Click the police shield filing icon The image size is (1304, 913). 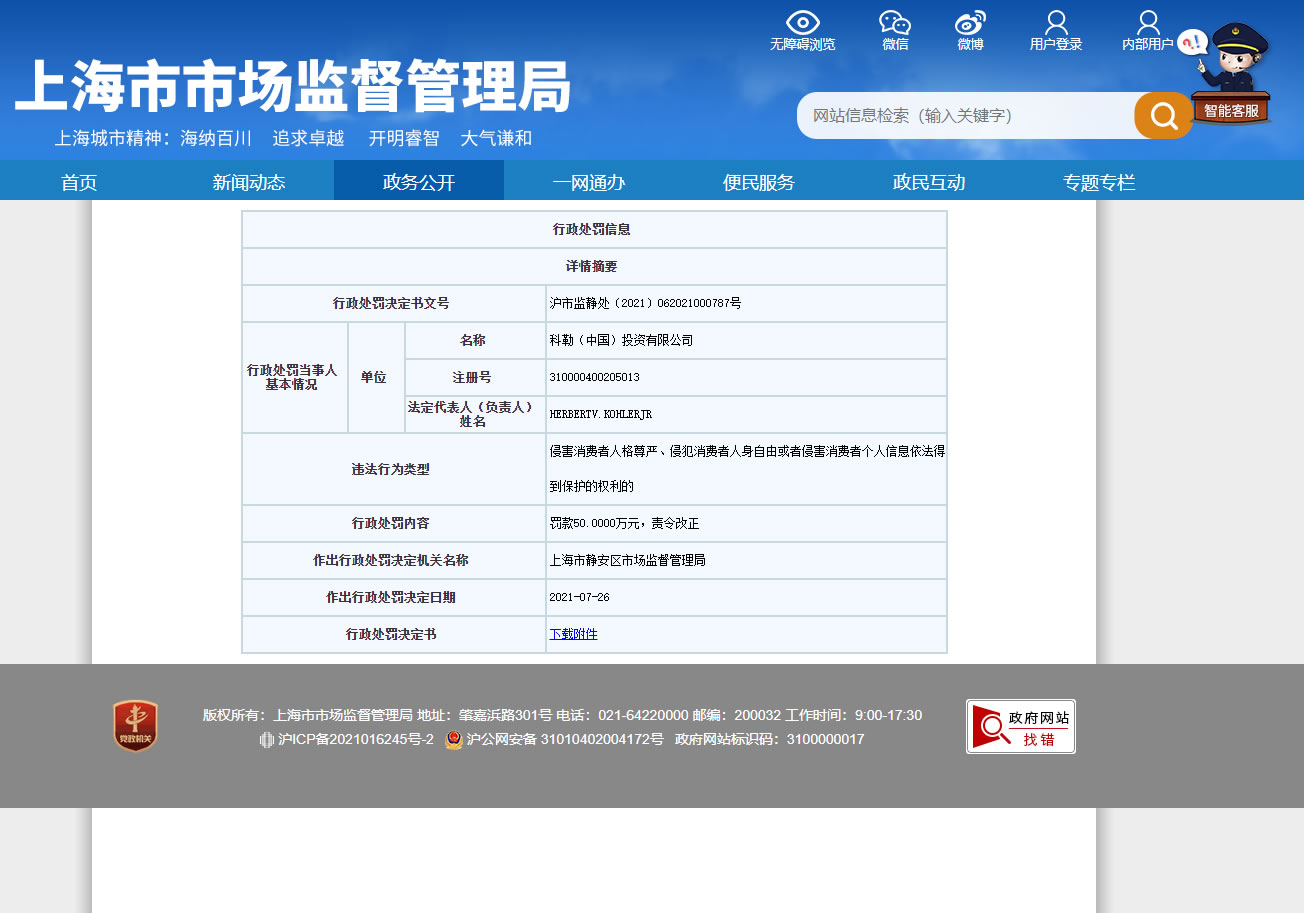454,740
